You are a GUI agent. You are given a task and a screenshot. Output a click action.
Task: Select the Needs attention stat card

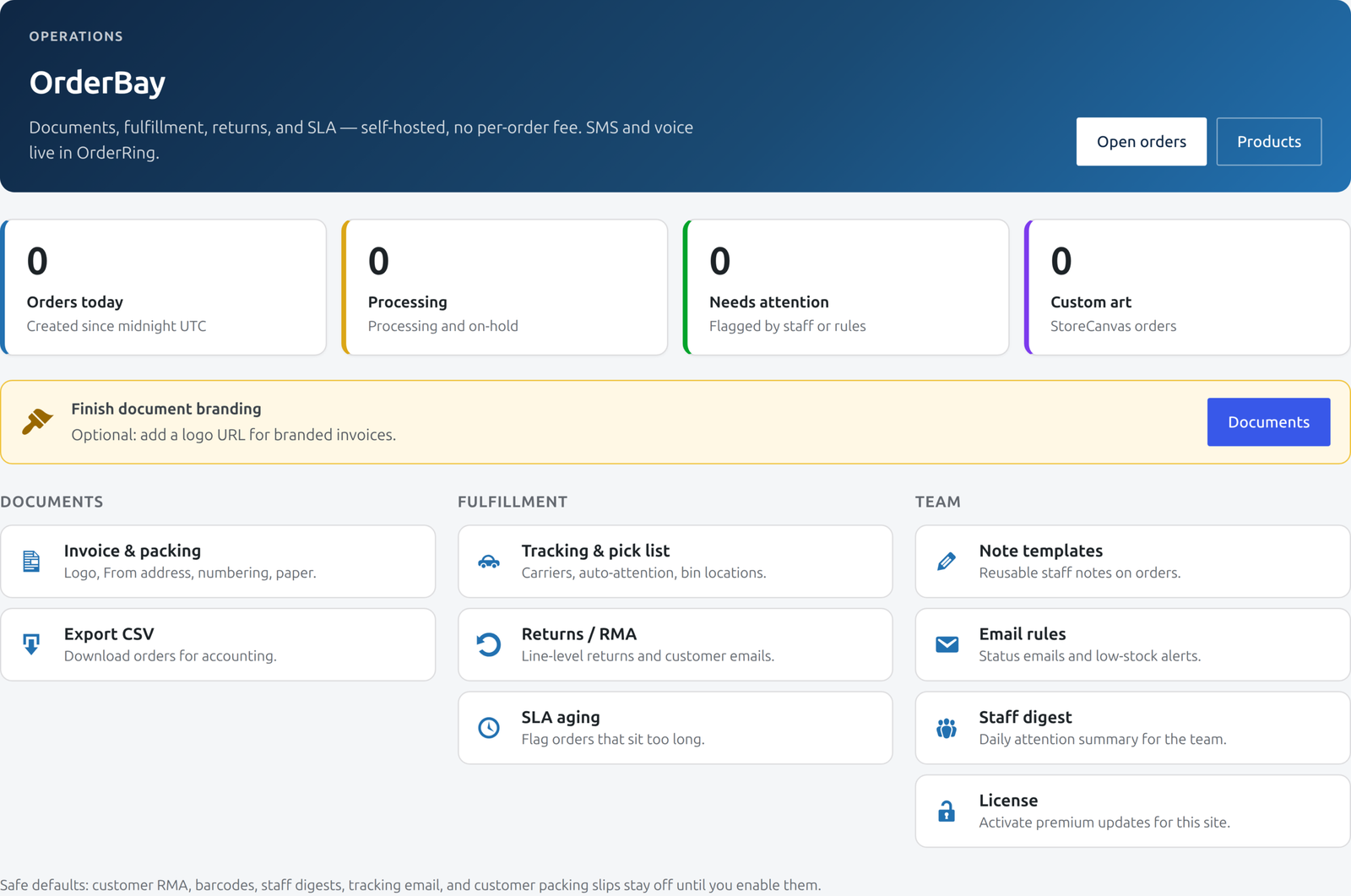(846, 287)
